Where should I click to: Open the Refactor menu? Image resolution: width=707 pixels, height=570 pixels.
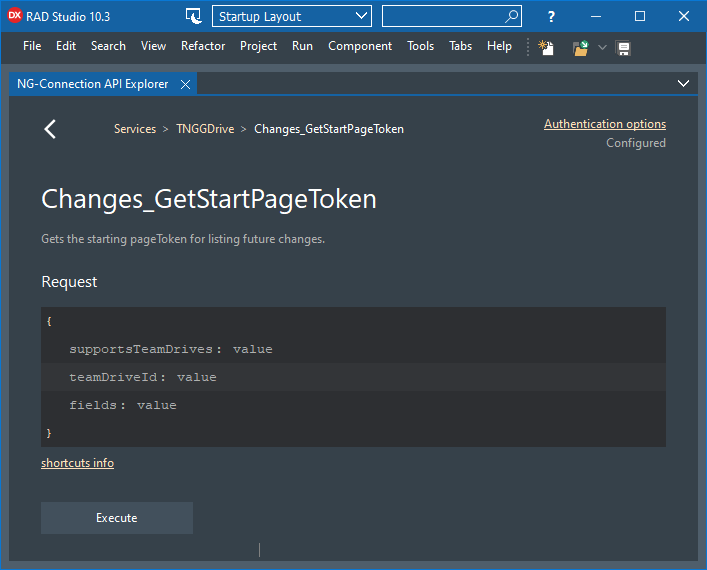[203, 46]
